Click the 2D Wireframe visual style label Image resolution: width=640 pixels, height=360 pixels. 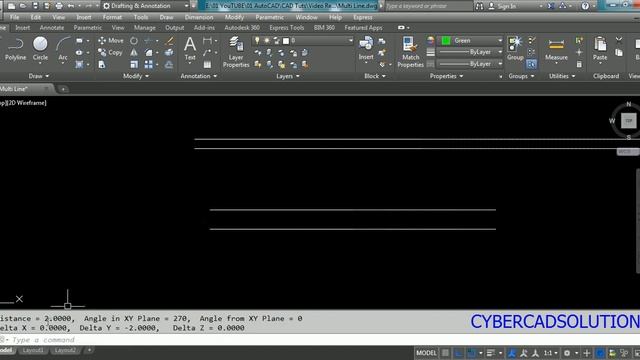pos(27,103)
